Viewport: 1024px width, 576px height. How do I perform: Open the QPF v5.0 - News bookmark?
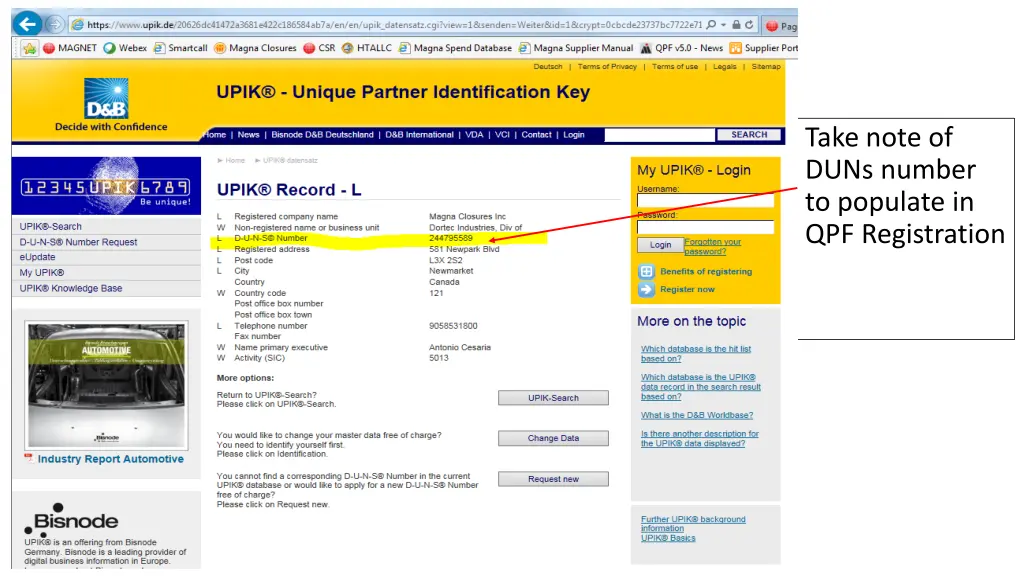point(681,48)
